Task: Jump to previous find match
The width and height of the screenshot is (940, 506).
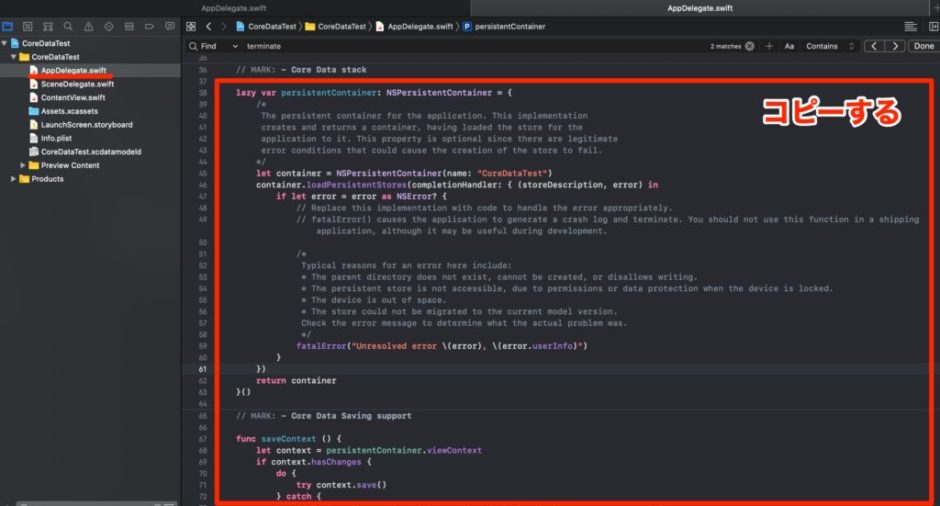Action: [x=874, y=46]
